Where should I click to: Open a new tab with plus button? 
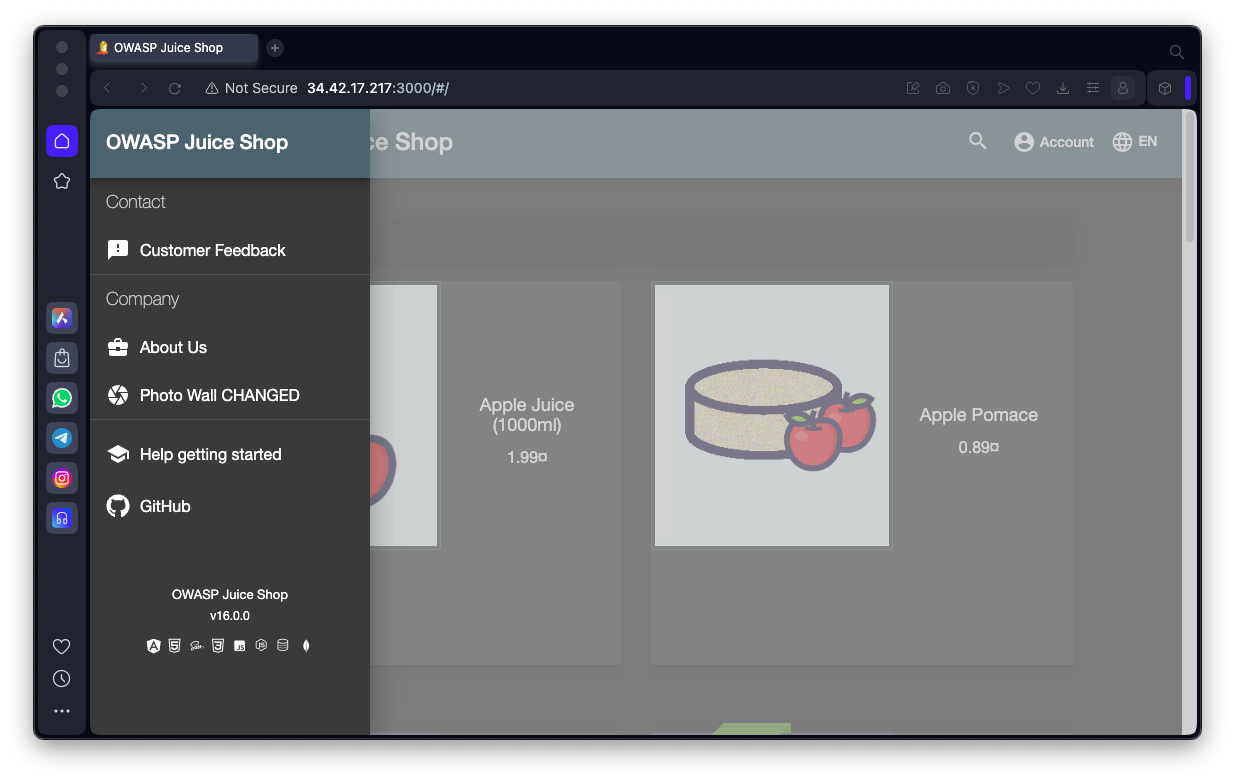coord(275,48)
